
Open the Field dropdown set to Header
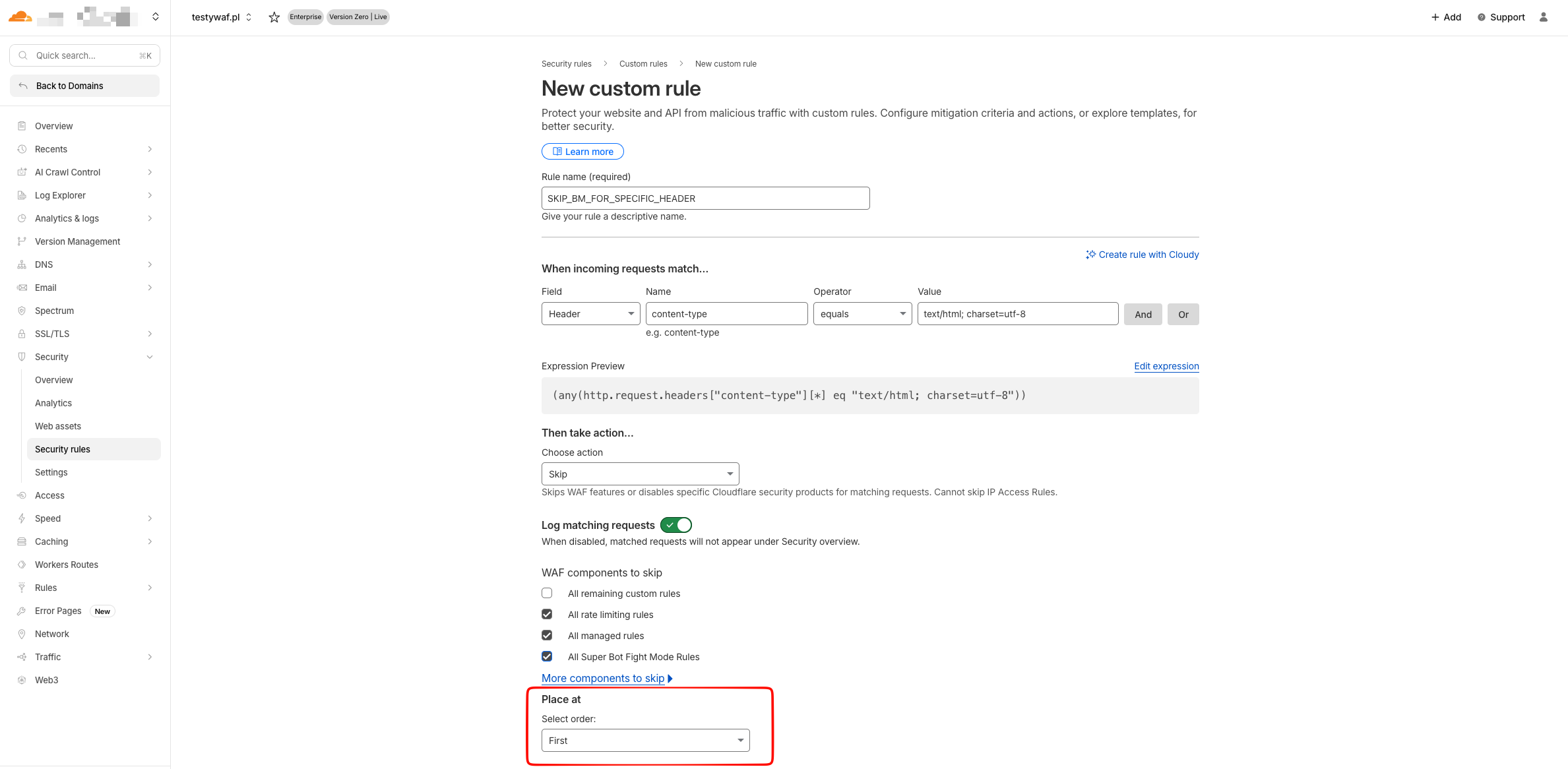coord(591,314)
